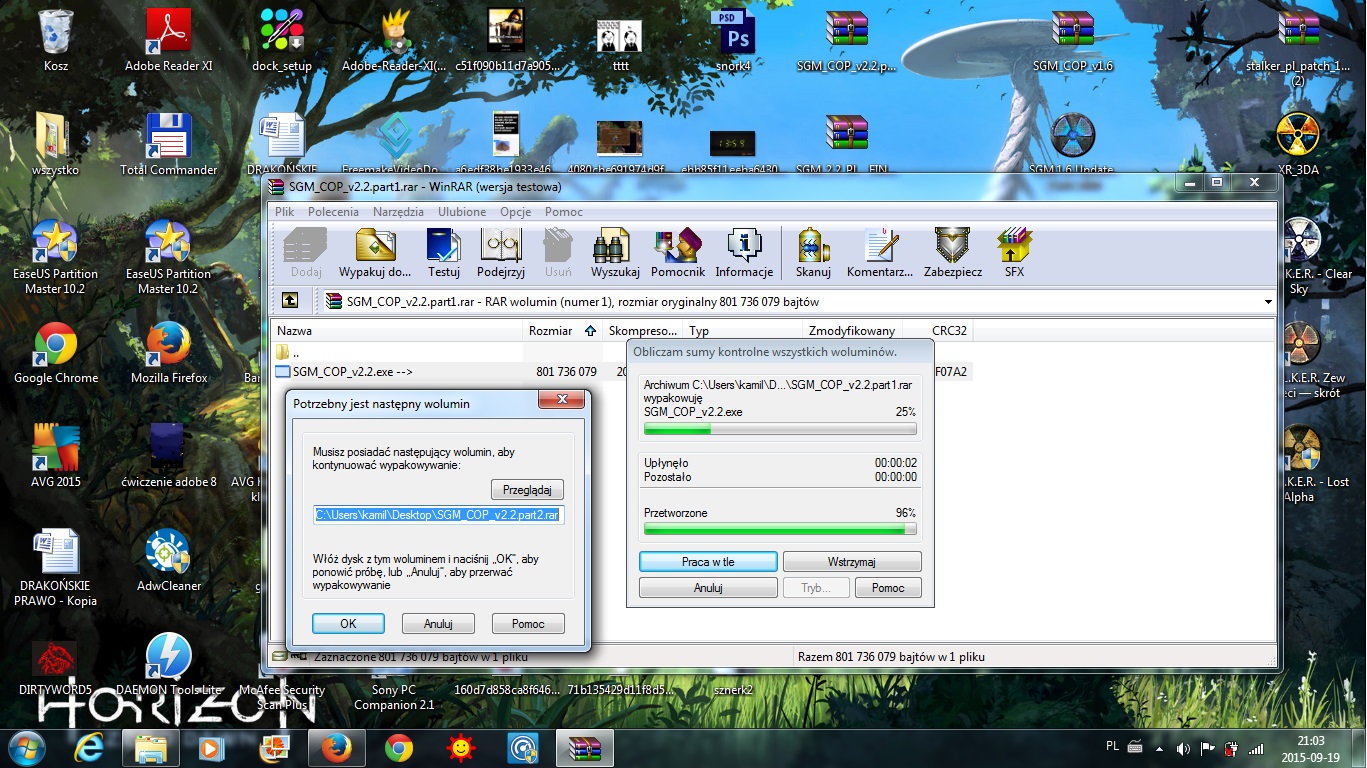Image resolution: width=1367 pixels, height=768 pixels.
Task: Open DAEMON Tools Lite desktop icon
Action: coord(168,665)
